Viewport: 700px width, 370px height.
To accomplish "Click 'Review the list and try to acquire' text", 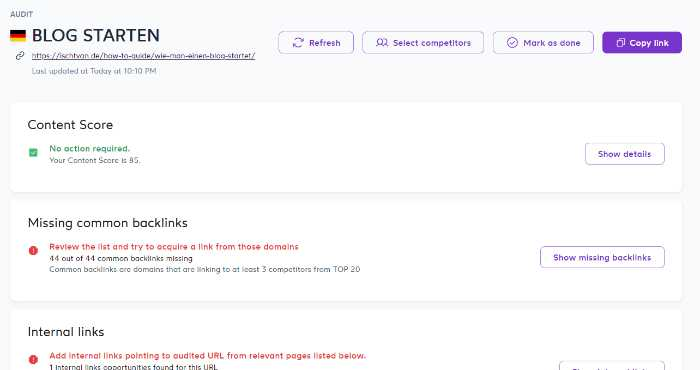I will pyautogui.click(x=174, y=247).
